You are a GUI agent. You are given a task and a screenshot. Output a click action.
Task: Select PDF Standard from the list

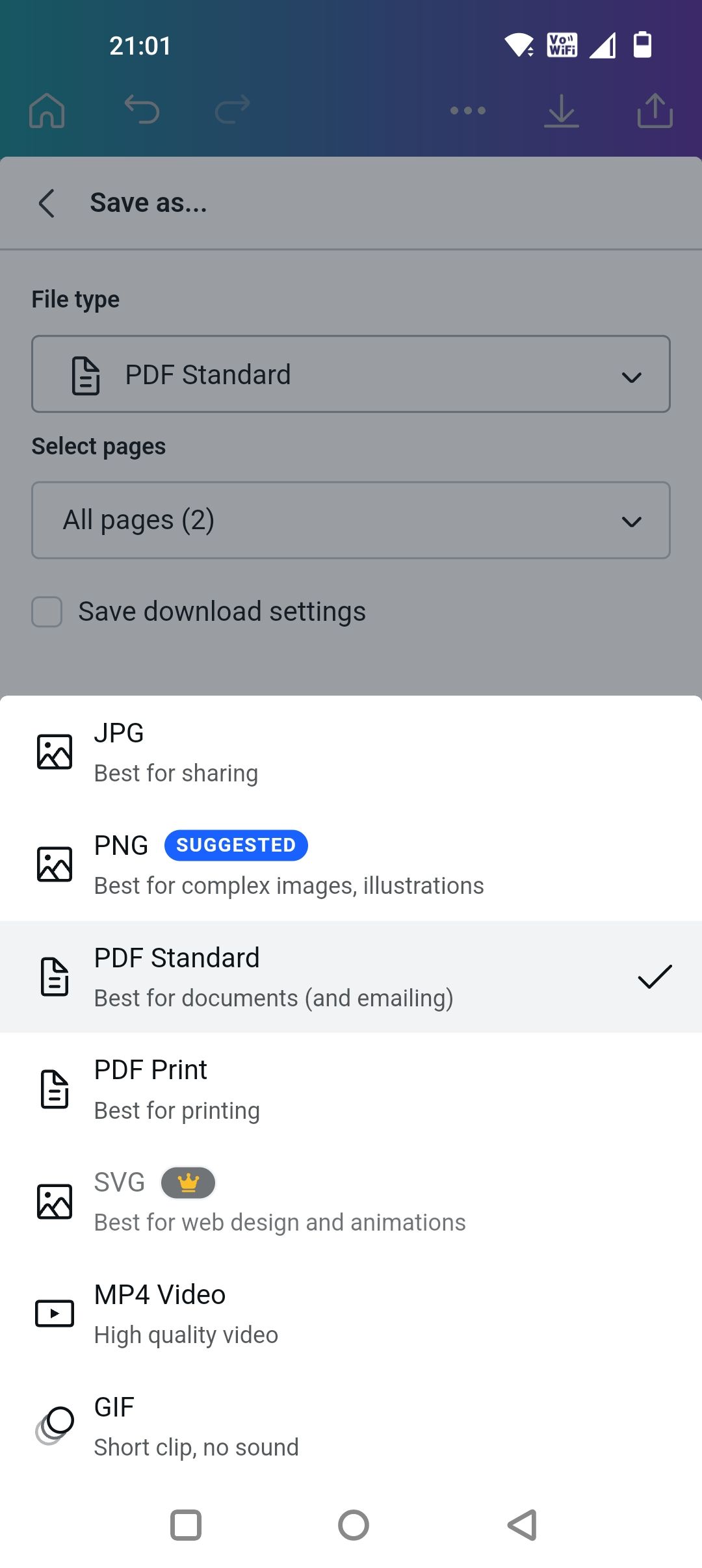click(x=351, y=977)
